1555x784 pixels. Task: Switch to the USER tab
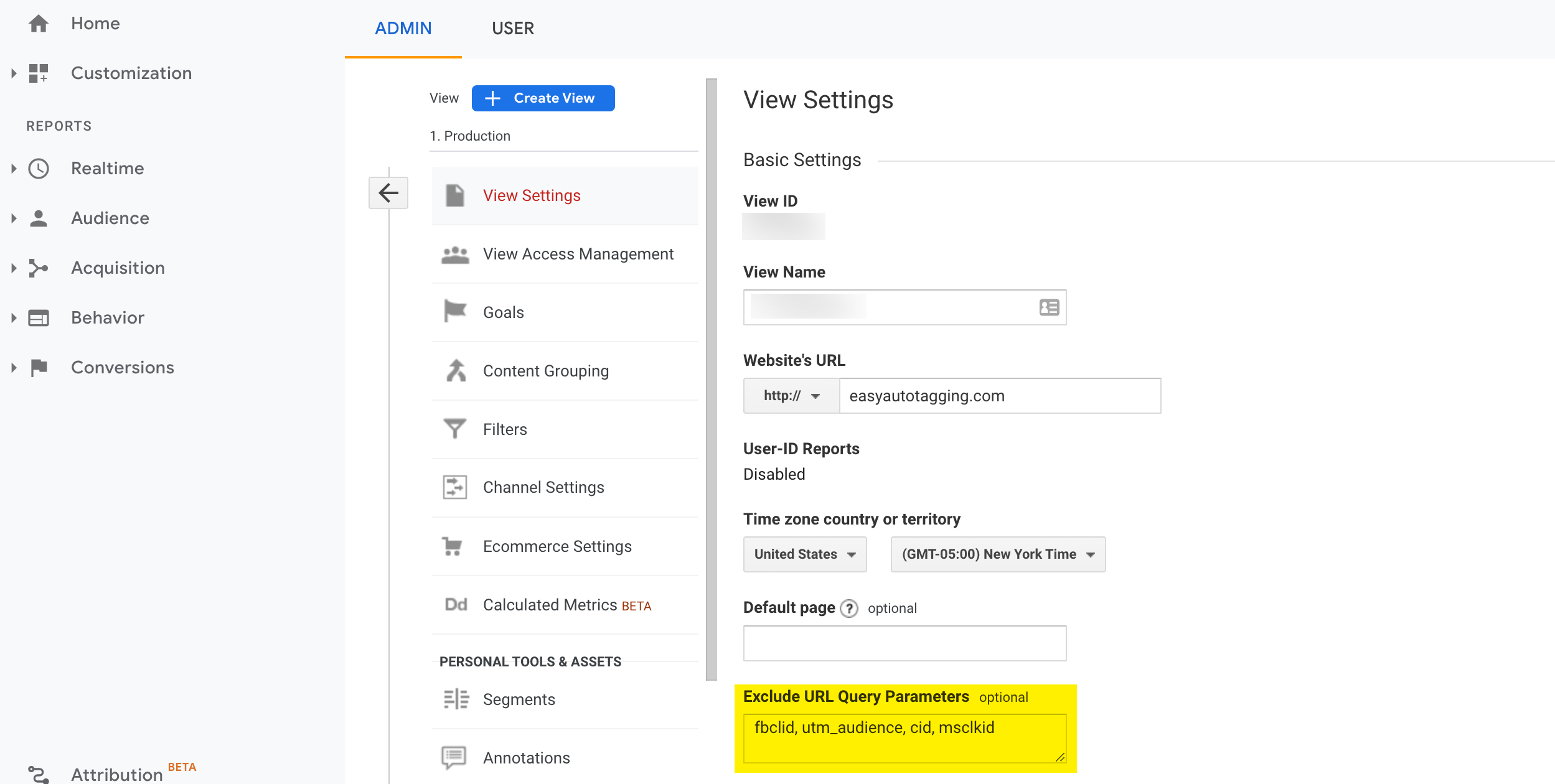click(513, 29)
